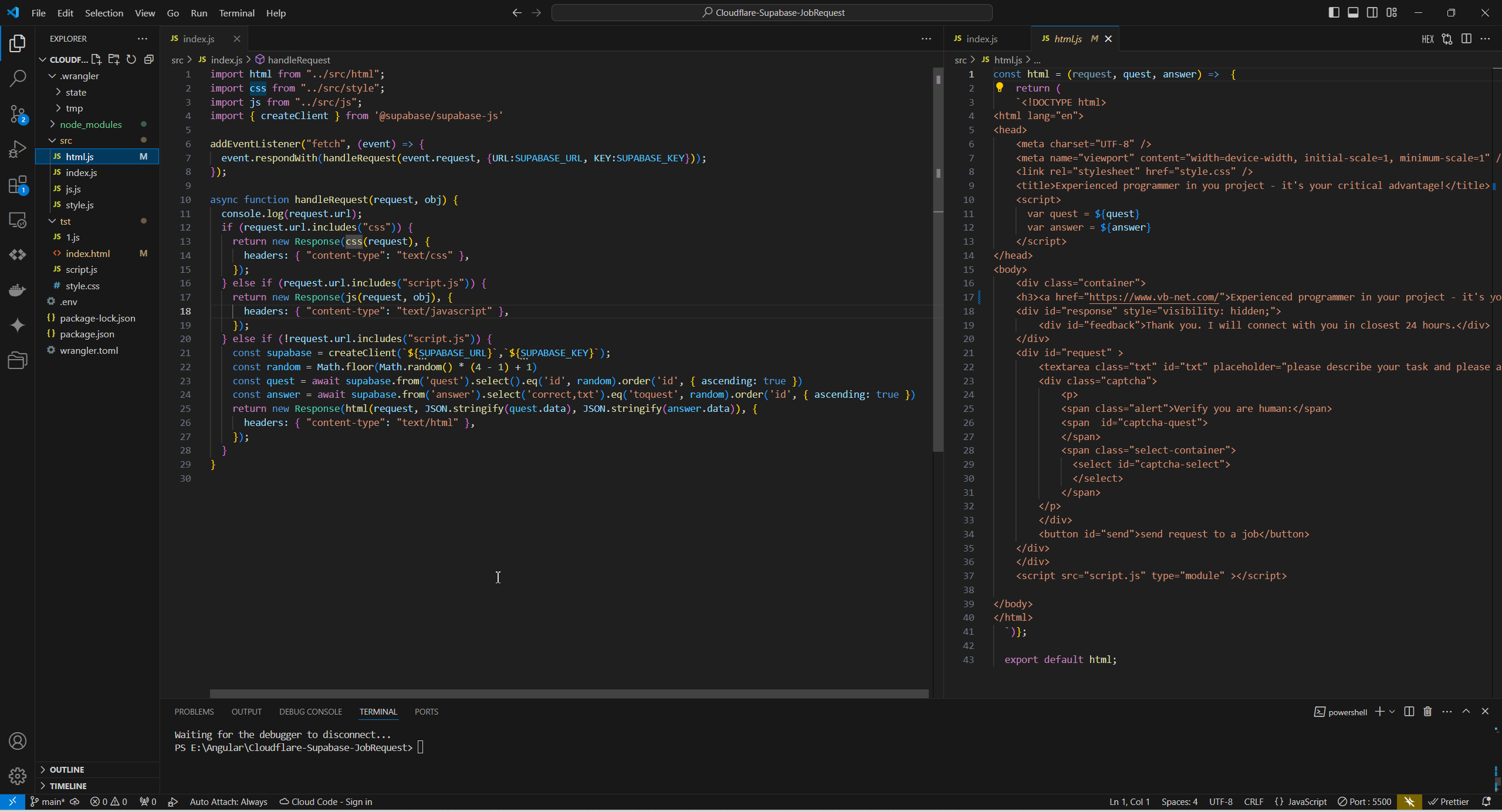The image size is (1502, 812).
Task: Open the new terminal launch profile dropdown
Action: coord(1392,712)
